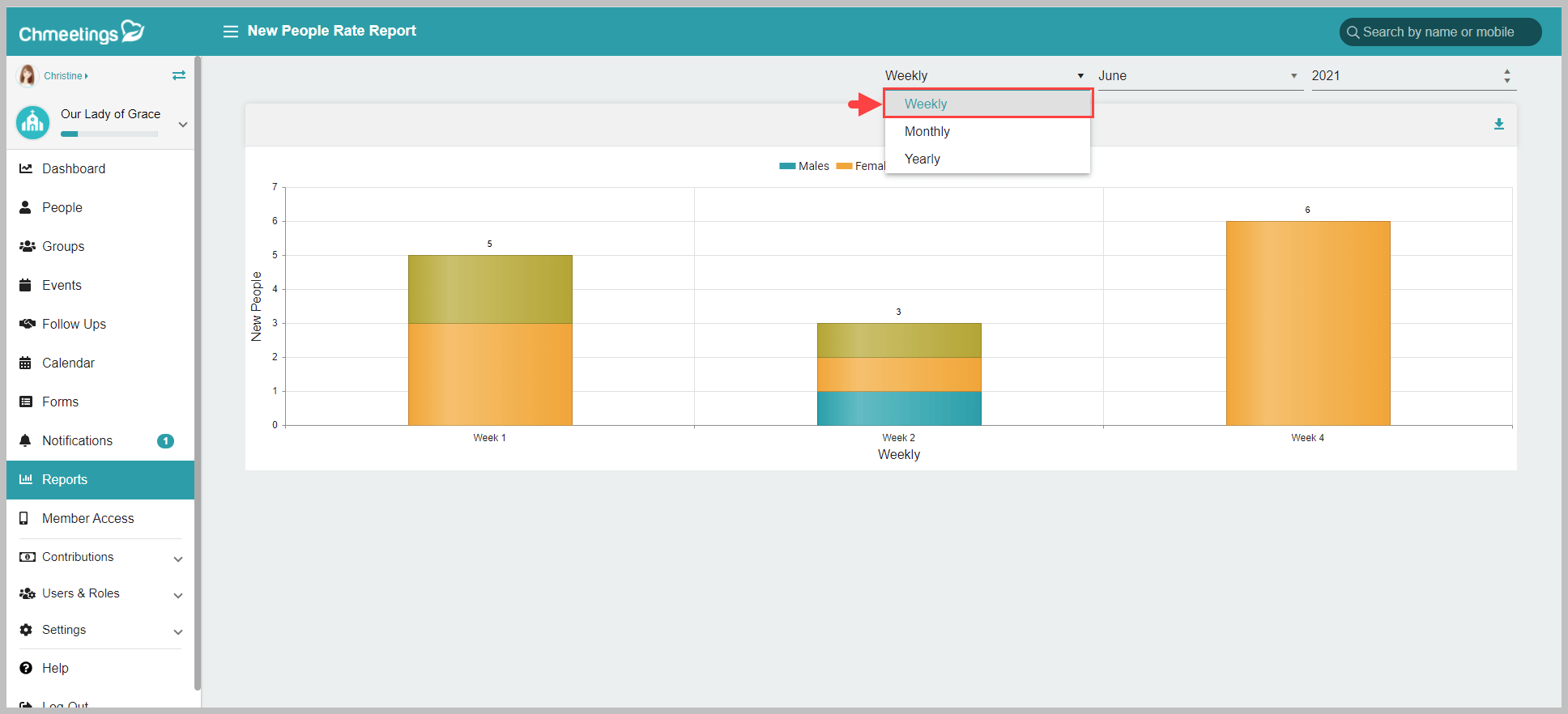This screenshot has height=714, width=1568.
Task: Click the 2021 year stepper field
Action: point(1413,75)
